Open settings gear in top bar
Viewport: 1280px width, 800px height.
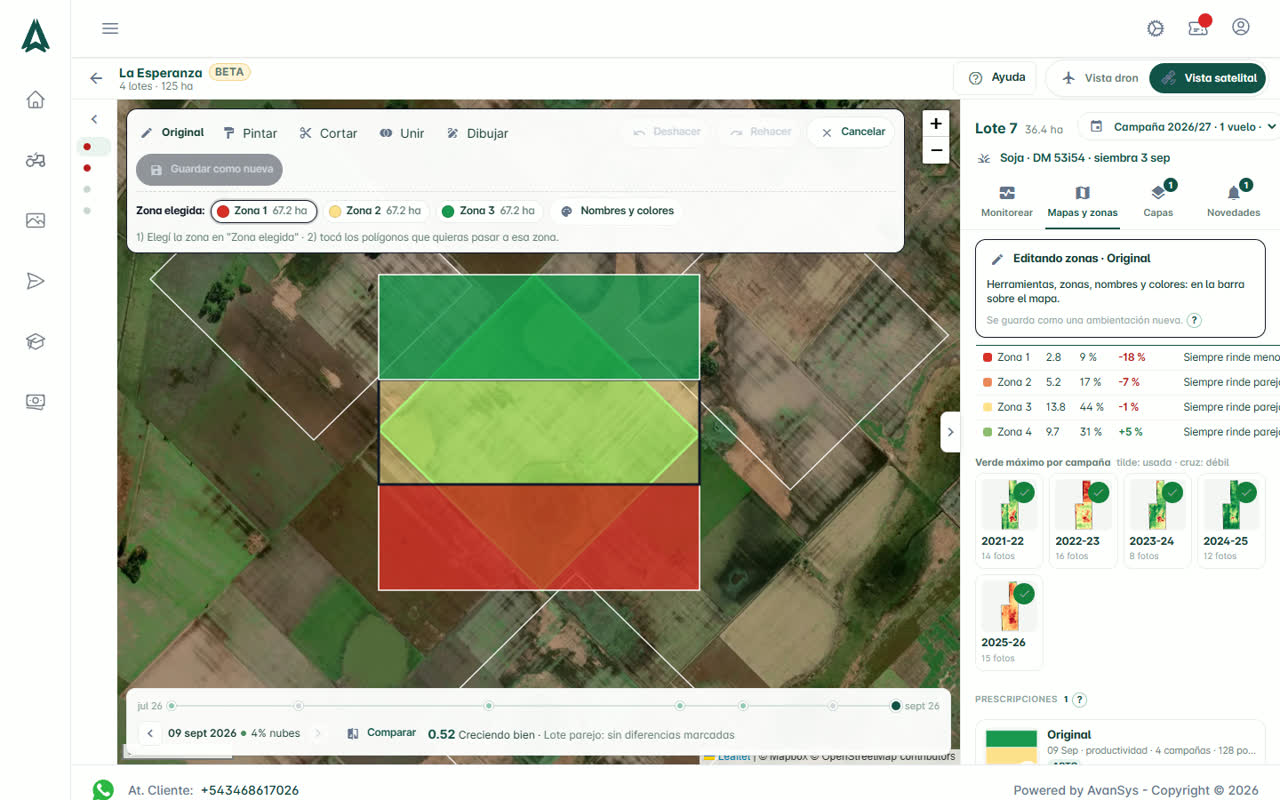coord(1156,28)
